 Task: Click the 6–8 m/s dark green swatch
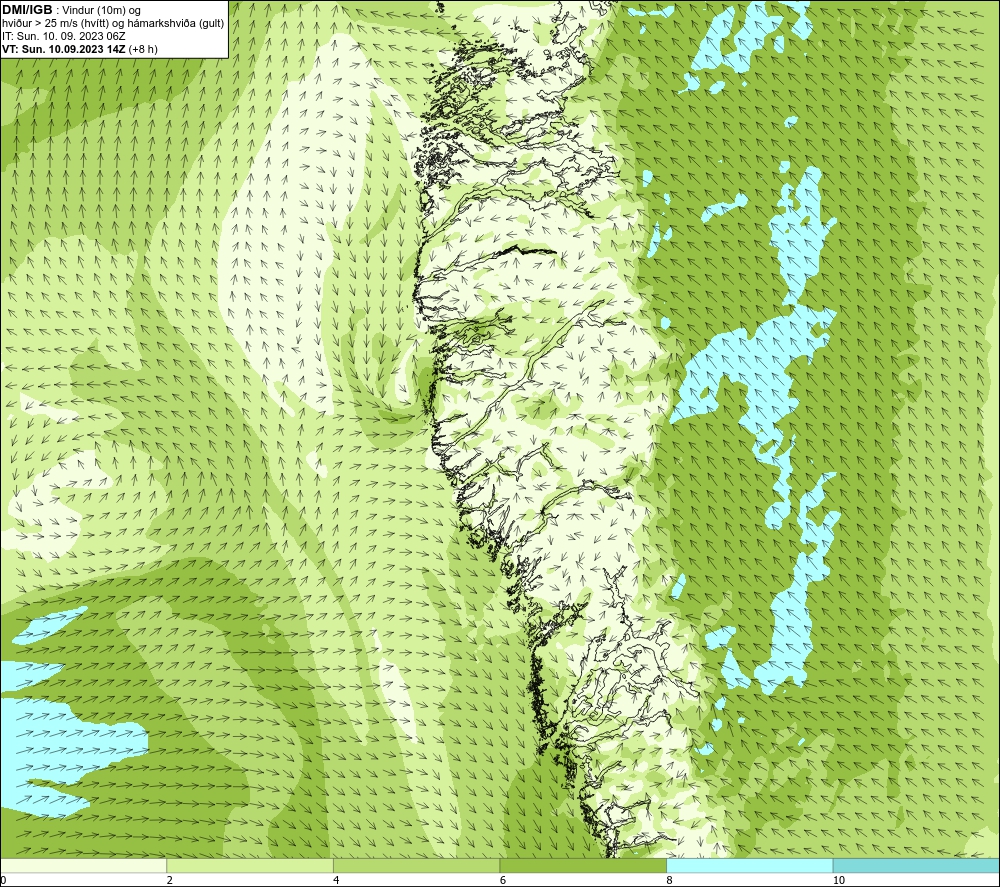[583, 865]
